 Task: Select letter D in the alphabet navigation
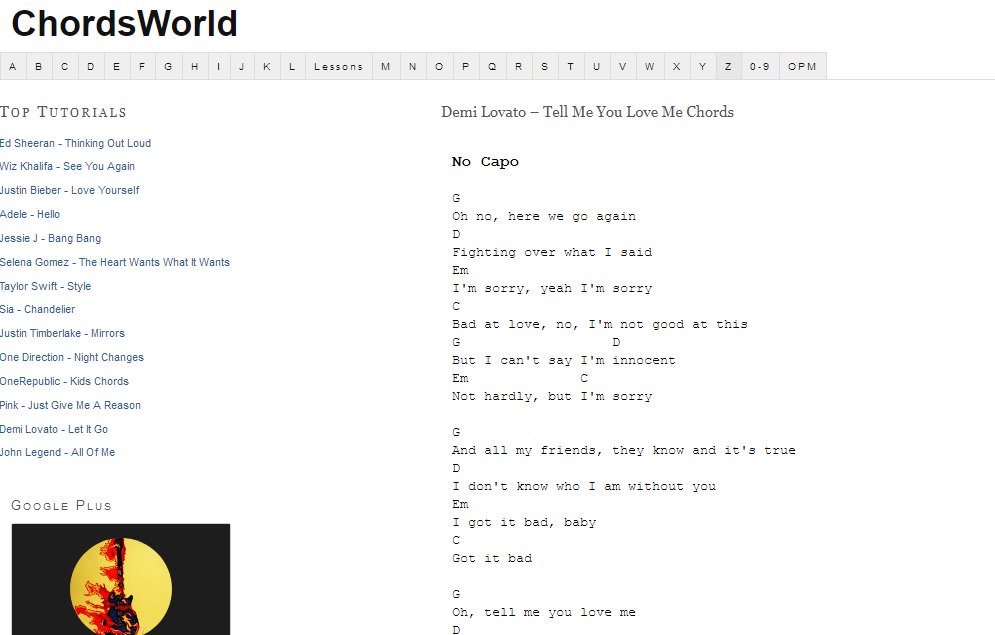pyautogui.click(x=91, y=66)
